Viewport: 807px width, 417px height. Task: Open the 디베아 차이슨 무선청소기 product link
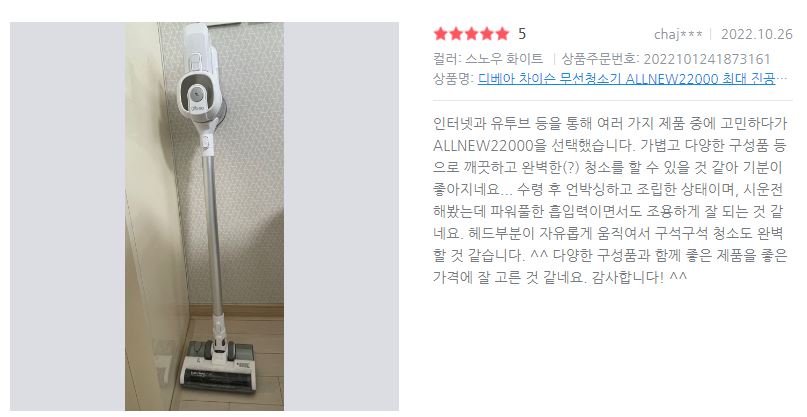(x=626, y=79)
